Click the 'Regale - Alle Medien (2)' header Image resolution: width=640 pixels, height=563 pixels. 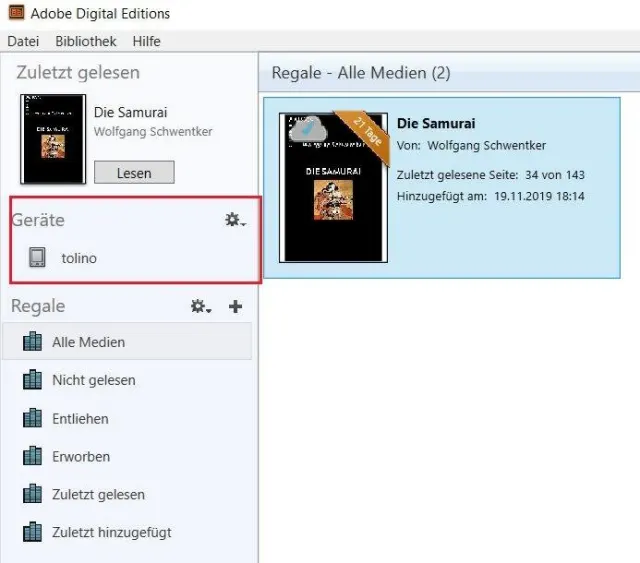pyautogui.click(x=361, y=73)
